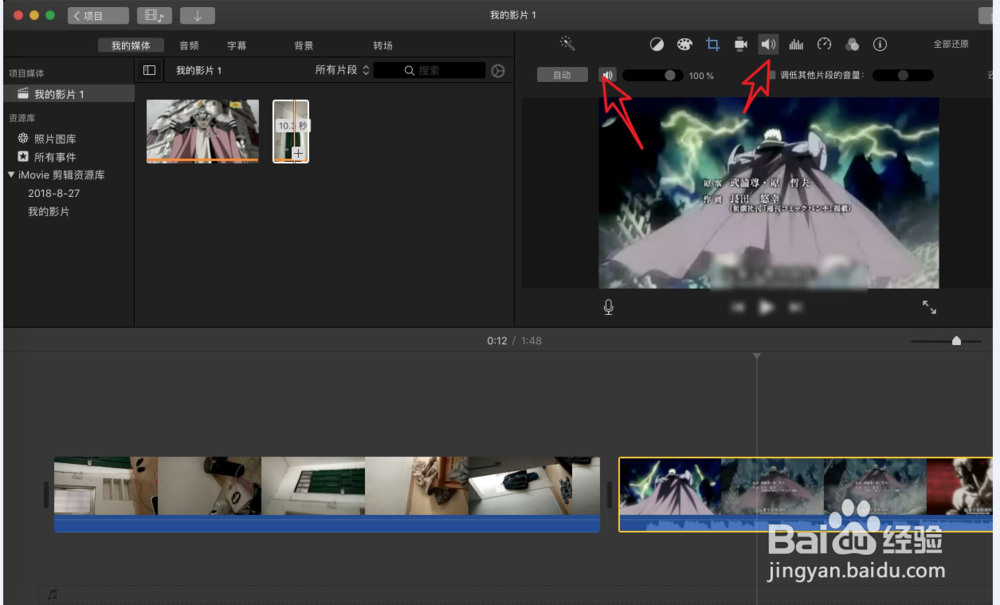The width and height of the screenshot is (1000, 605).
Task: Collapse the iMovie 剪辑资源库 tree item
Action: 12,177
